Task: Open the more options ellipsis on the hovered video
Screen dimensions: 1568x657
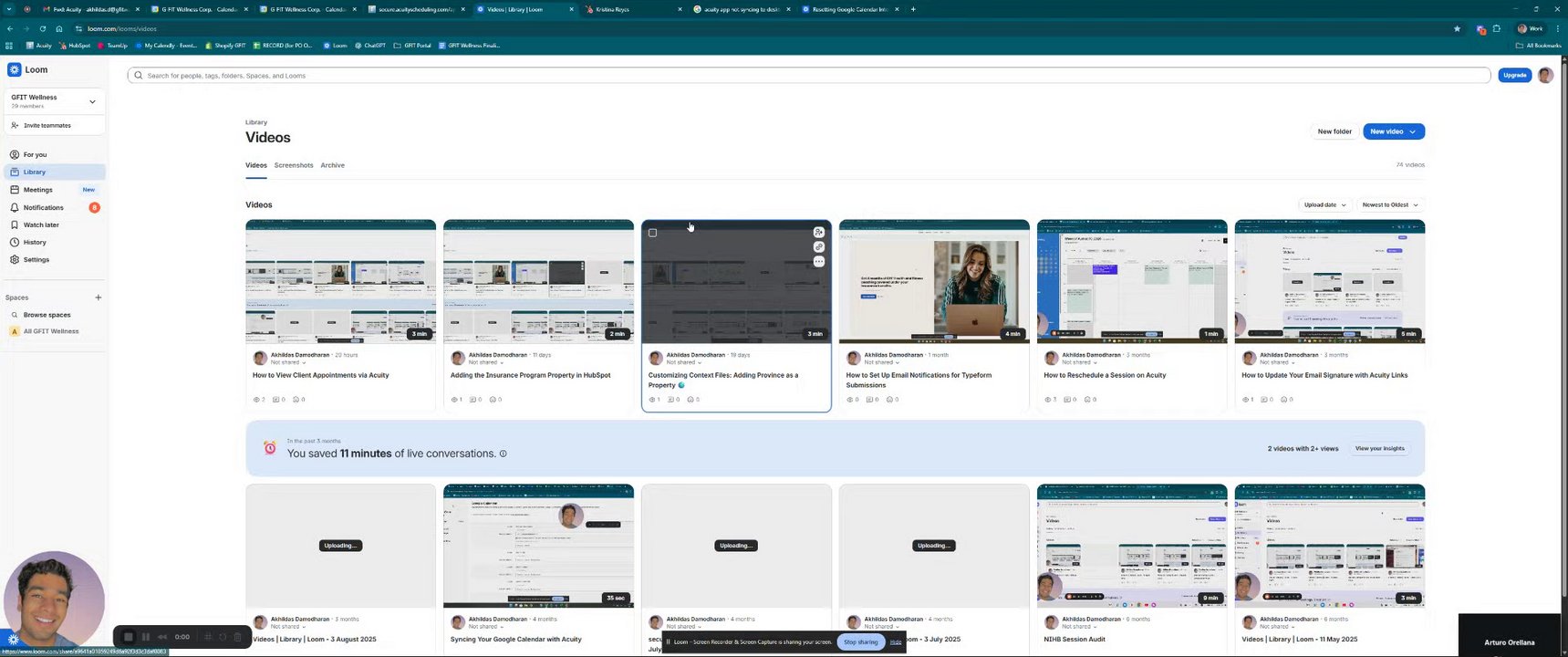Action: pyautogui.click(x=819, y=262)
